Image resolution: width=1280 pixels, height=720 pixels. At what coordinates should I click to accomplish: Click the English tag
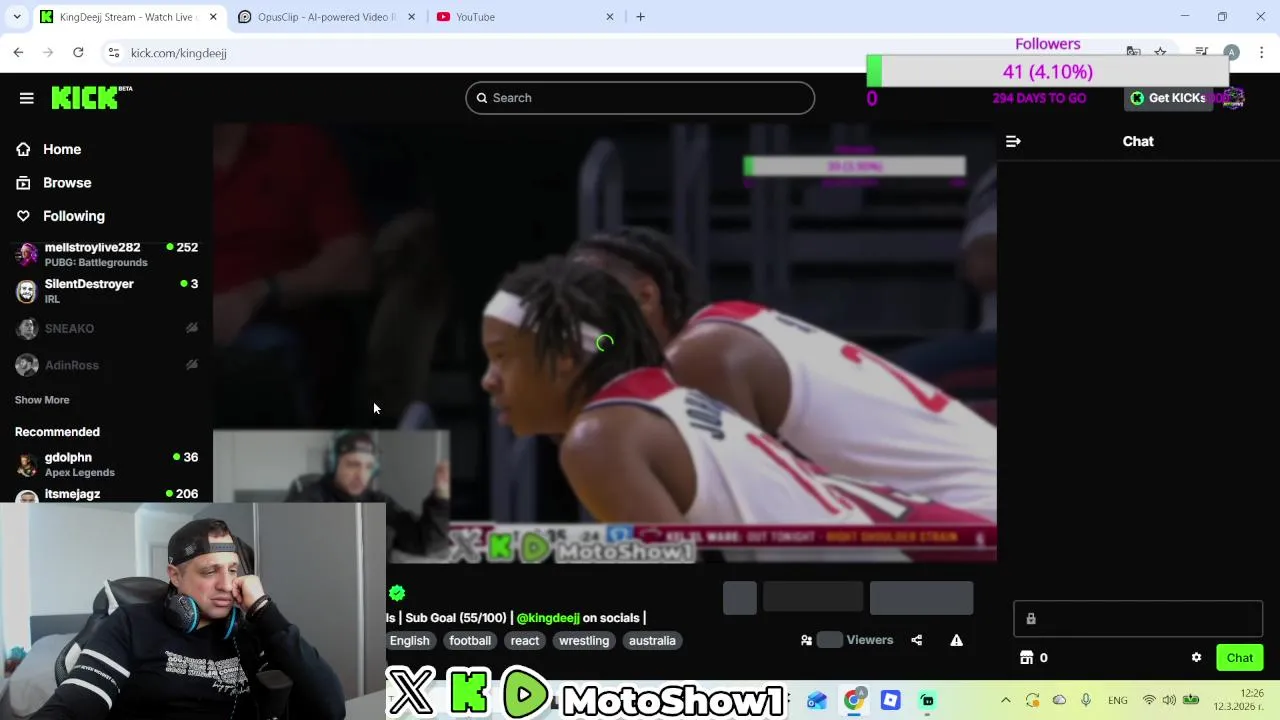[x=410, y=641]
